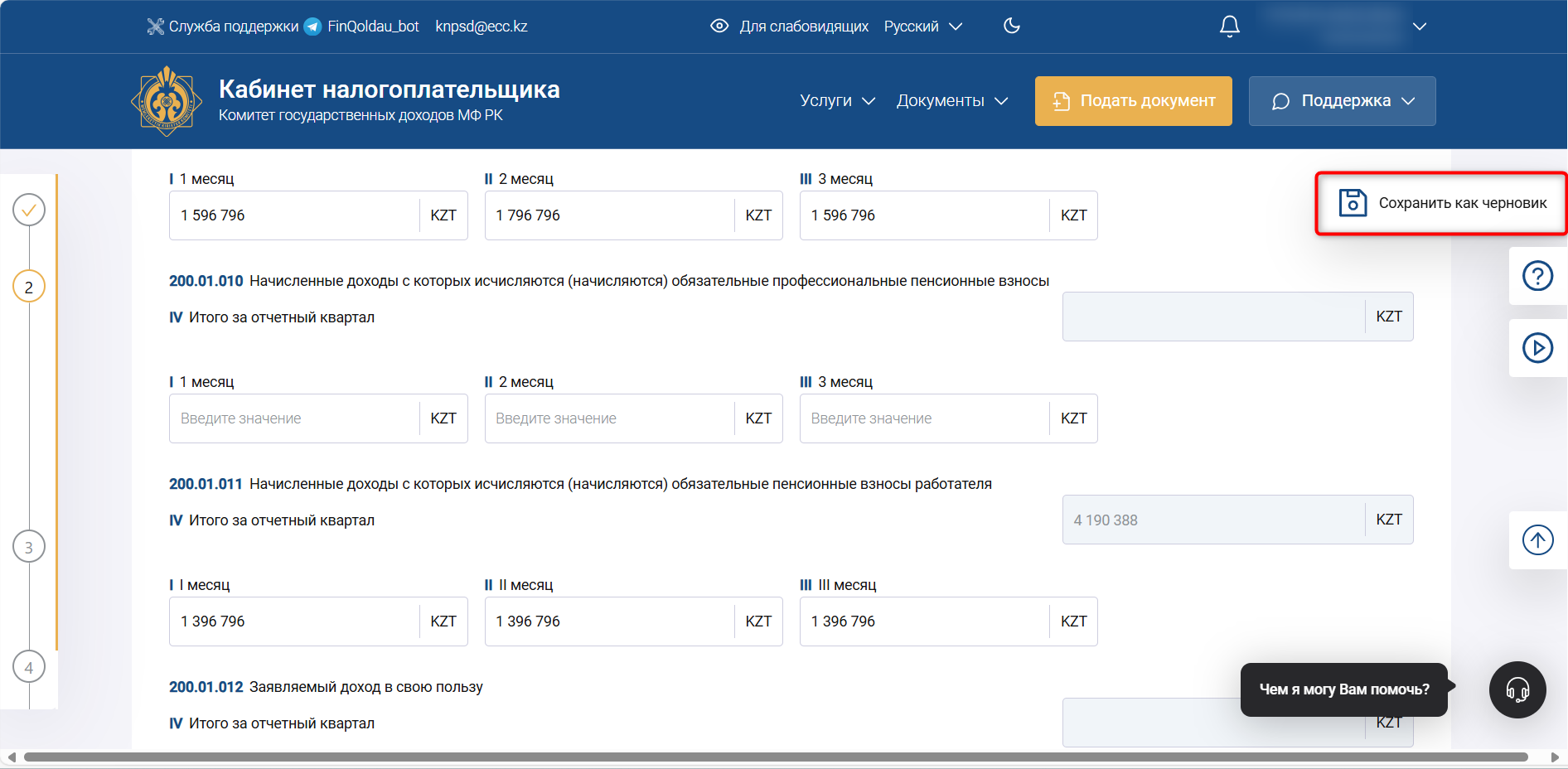Open the Услуги menu
The width and height of the screenshot is (1568, 769).
click(837, 101)
